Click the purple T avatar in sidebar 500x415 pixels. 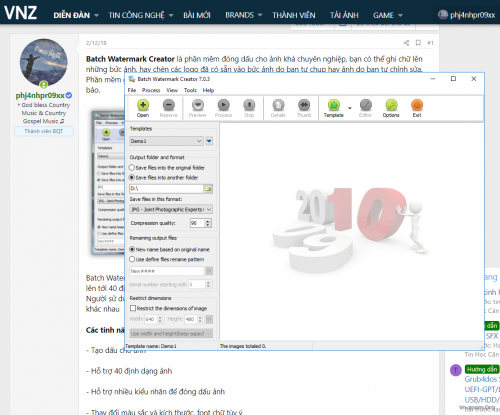coord(455,370)
